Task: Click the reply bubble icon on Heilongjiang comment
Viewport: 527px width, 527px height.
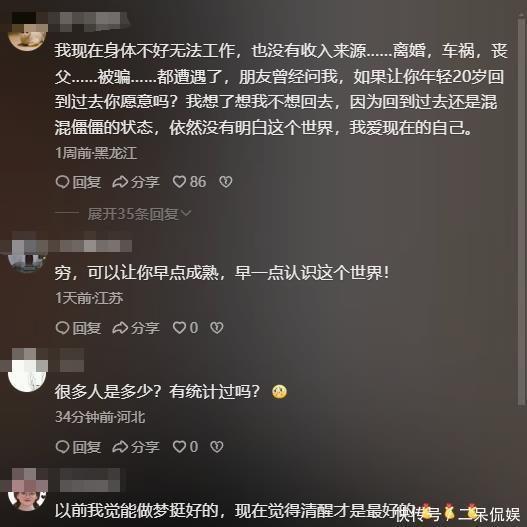Action: click(63, 182)
